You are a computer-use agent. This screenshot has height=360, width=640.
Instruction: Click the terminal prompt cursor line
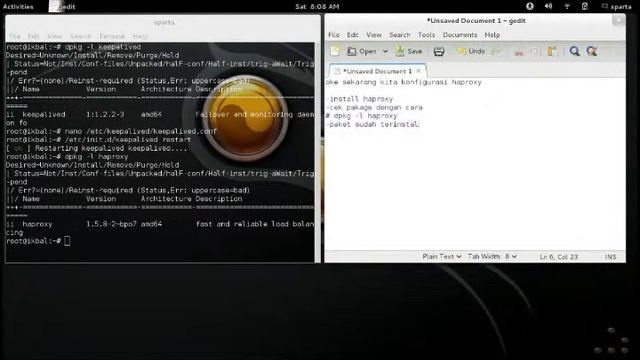tap(38, 241)
